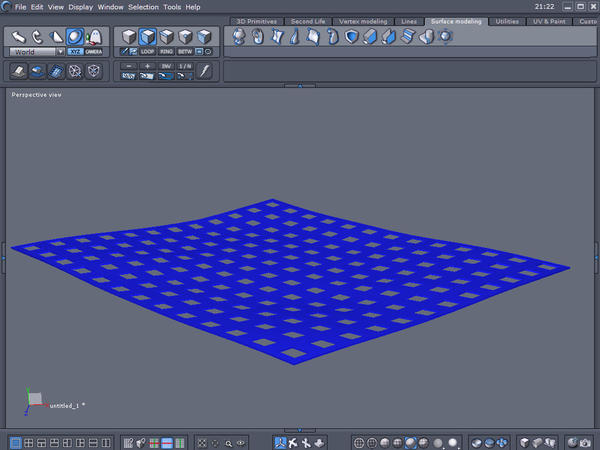Image resolution: width=600 pixels, height=450 pixels.
Task: Activate the Universal manipulator sphere tool
Action: pos(74,37)
